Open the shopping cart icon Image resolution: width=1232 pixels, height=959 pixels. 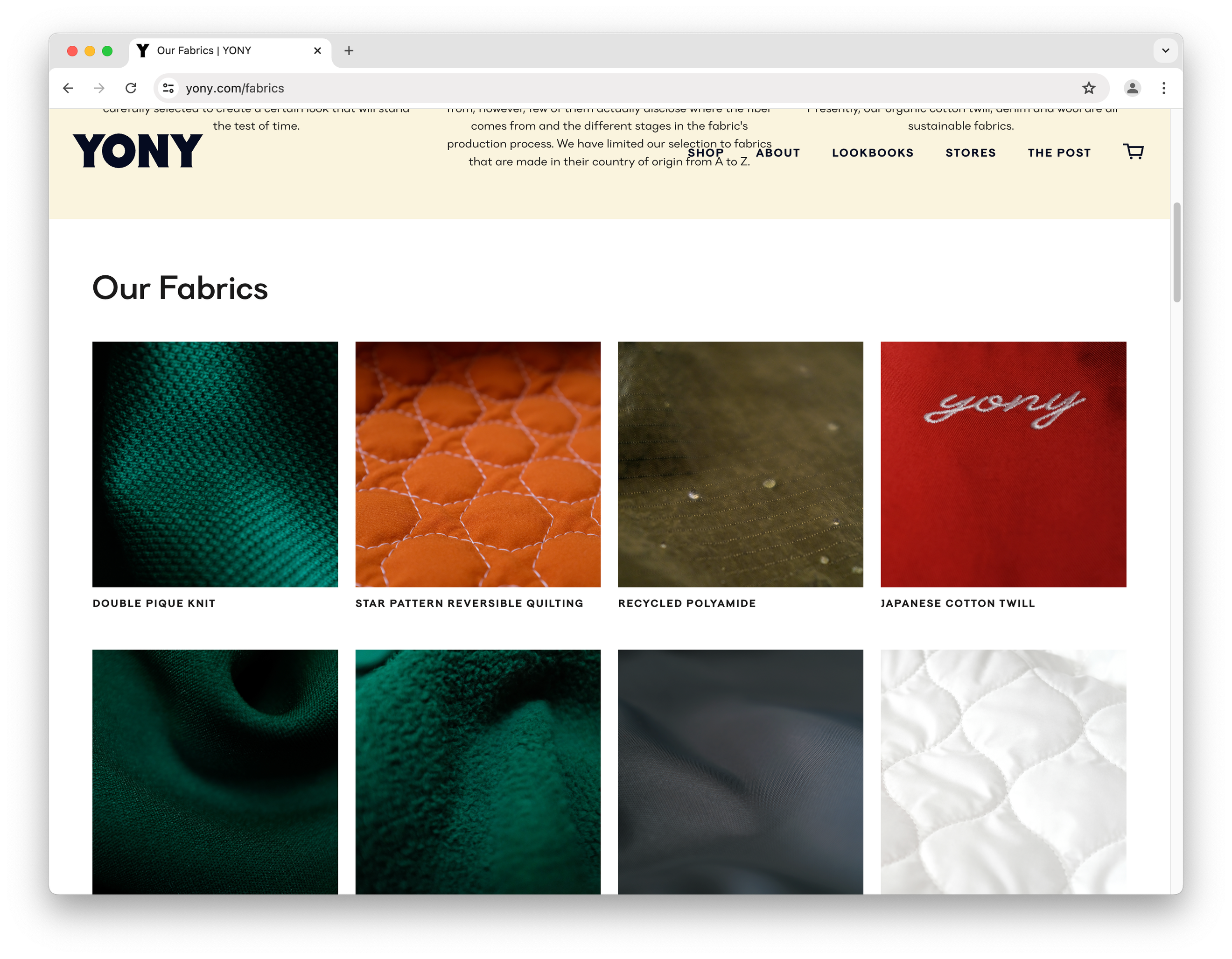pyautogui.click(x=1133, y=152)
